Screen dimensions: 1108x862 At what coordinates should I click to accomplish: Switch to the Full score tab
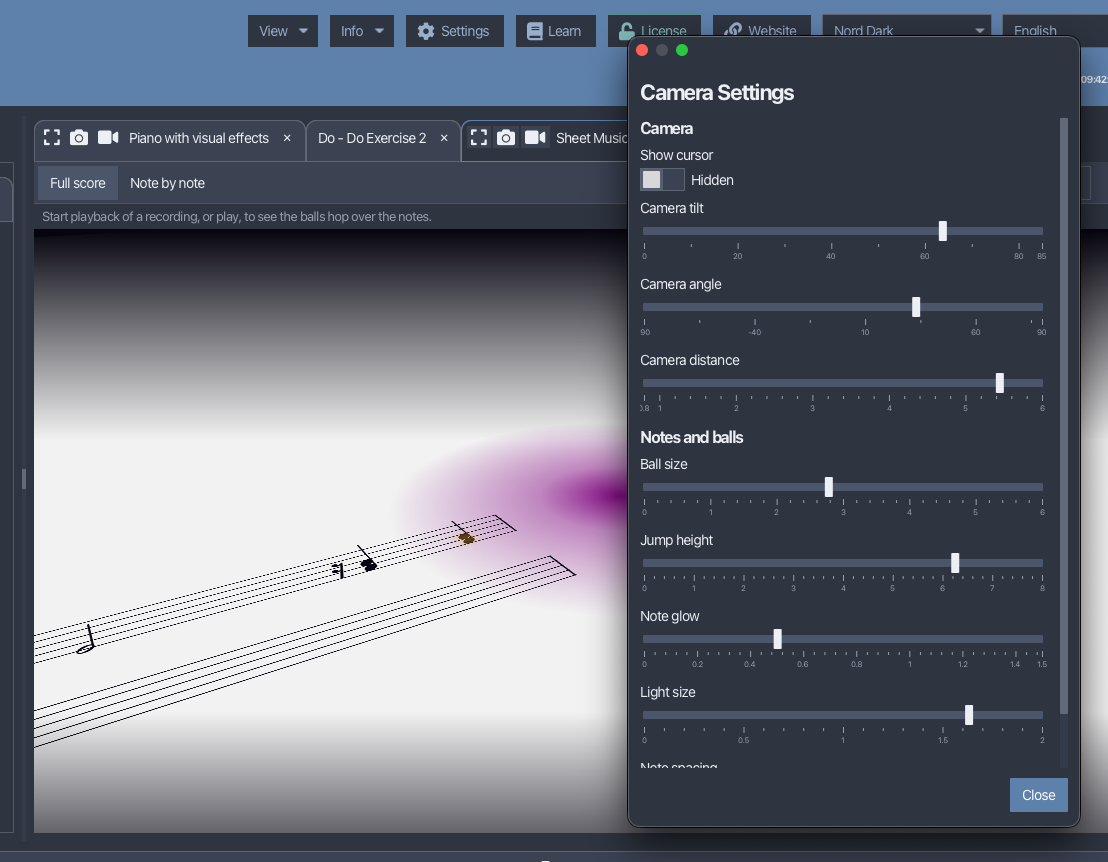[78, 183]
